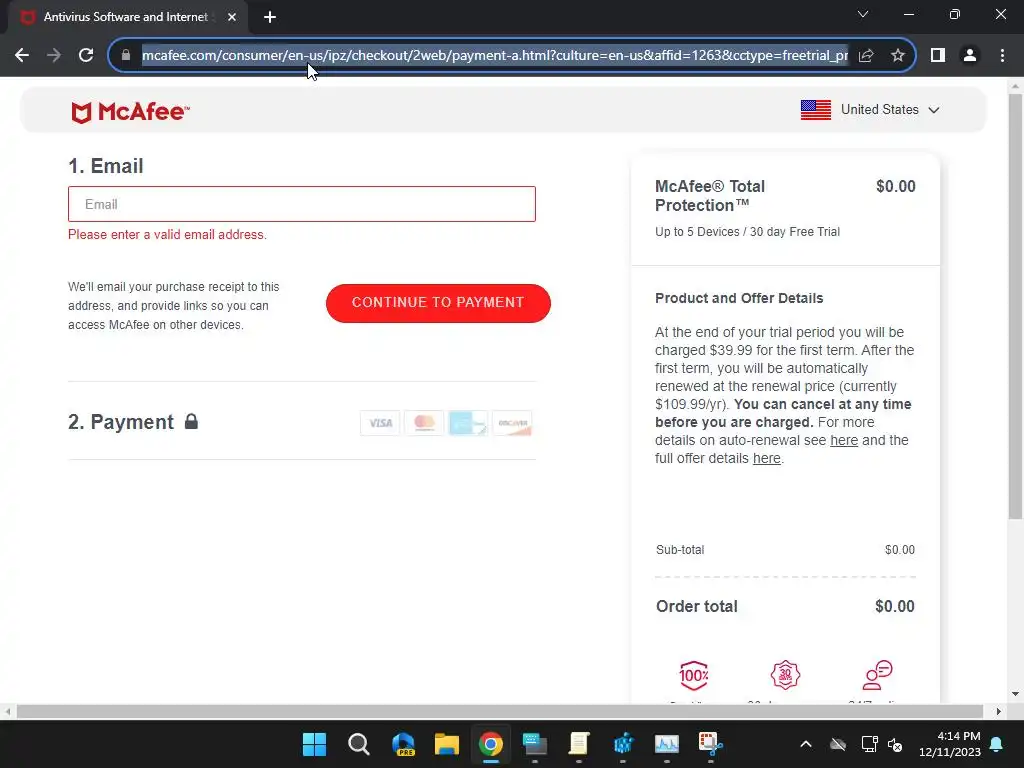Click the American Express card icon

coord(468,423)
